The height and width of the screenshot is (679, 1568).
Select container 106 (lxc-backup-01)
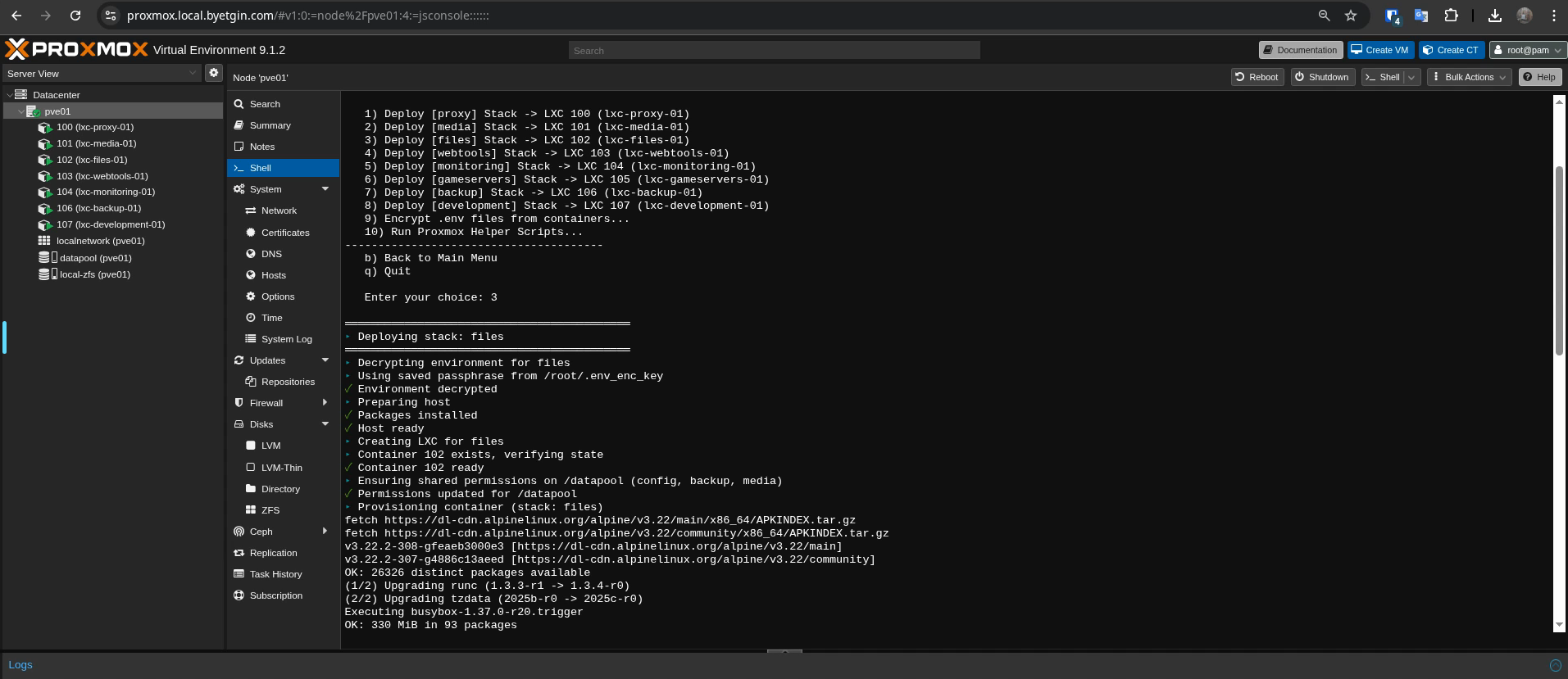pos(98,208)
